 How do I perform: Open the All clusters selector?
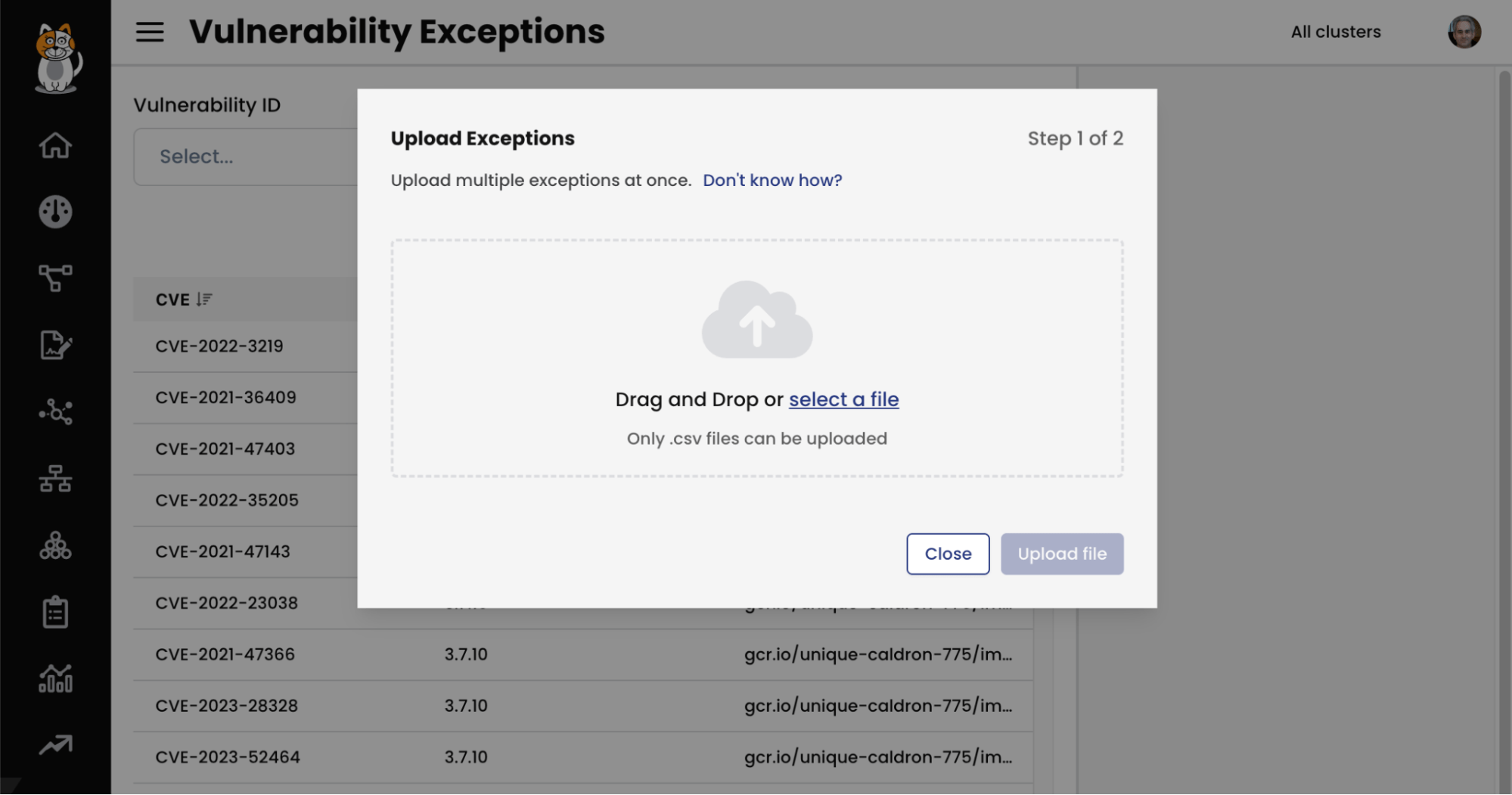(x=1335, y=32)
